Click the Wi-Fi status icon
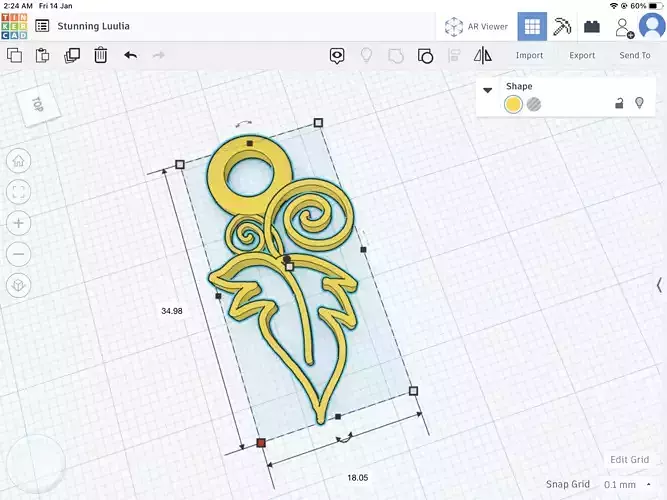This screenshot has width=667, height=500. pyautogui.click(x=614, y=6)
